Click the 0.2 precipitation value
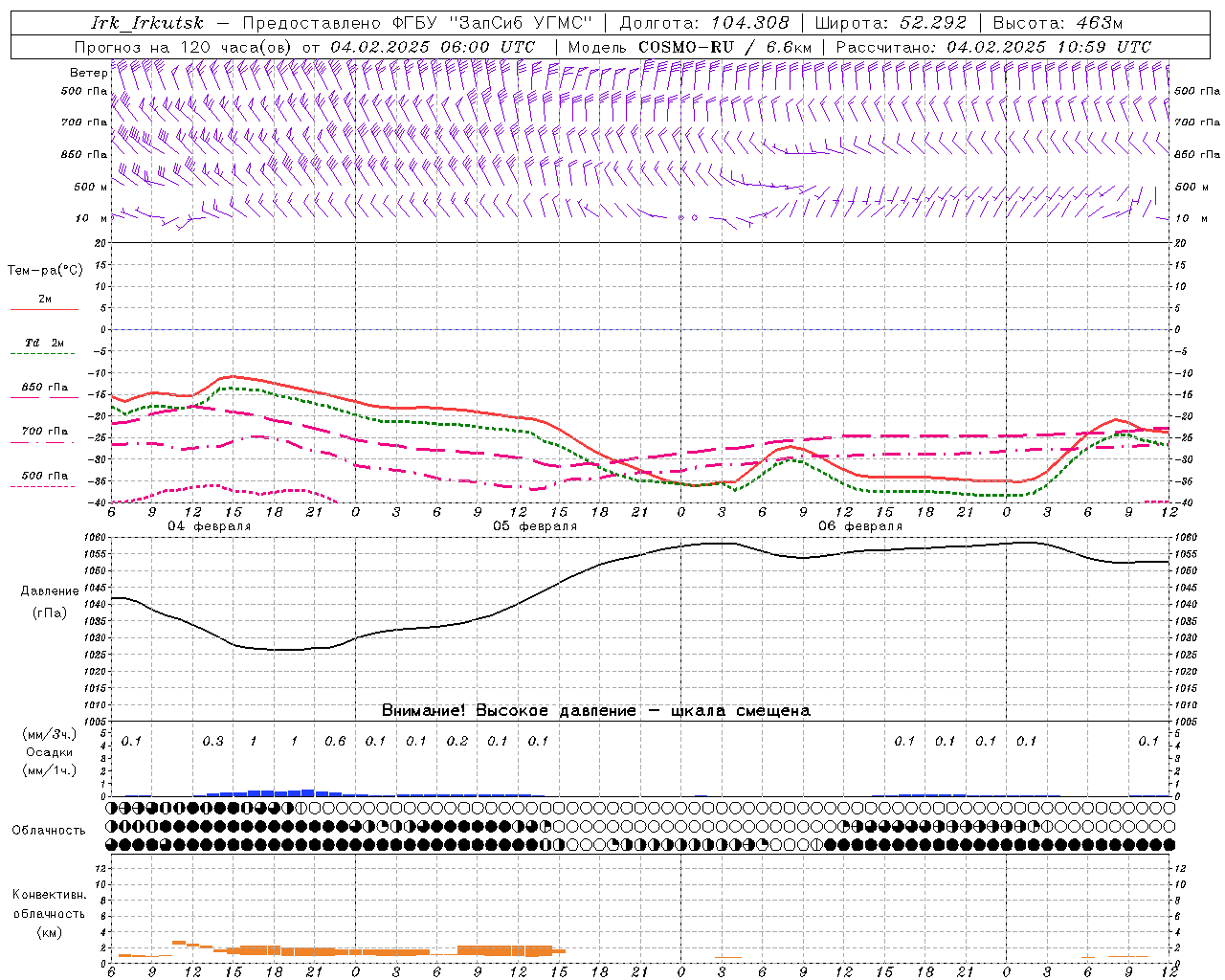Image resolution: width=1225 pixels, height=980 pixels. (457, 742)
